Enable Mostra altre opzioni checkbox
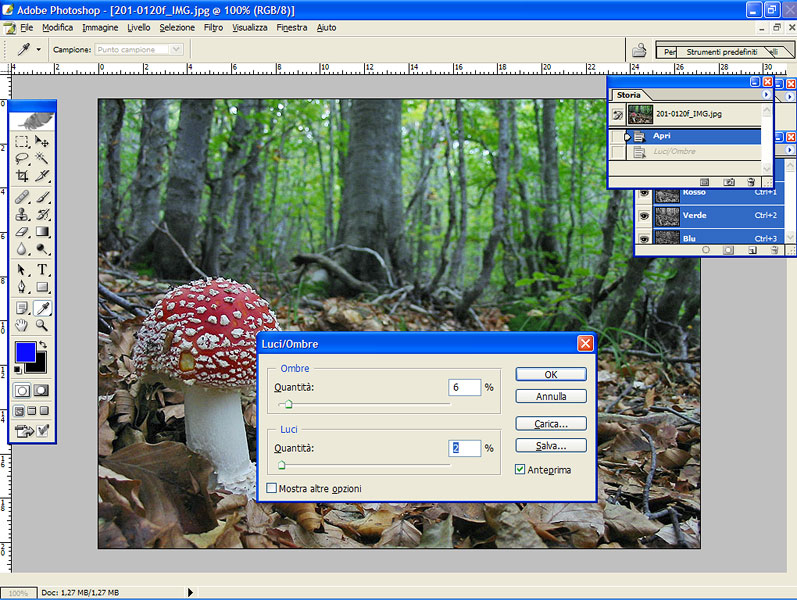Viewport: 797px width, 600px height. pos(271,488)
